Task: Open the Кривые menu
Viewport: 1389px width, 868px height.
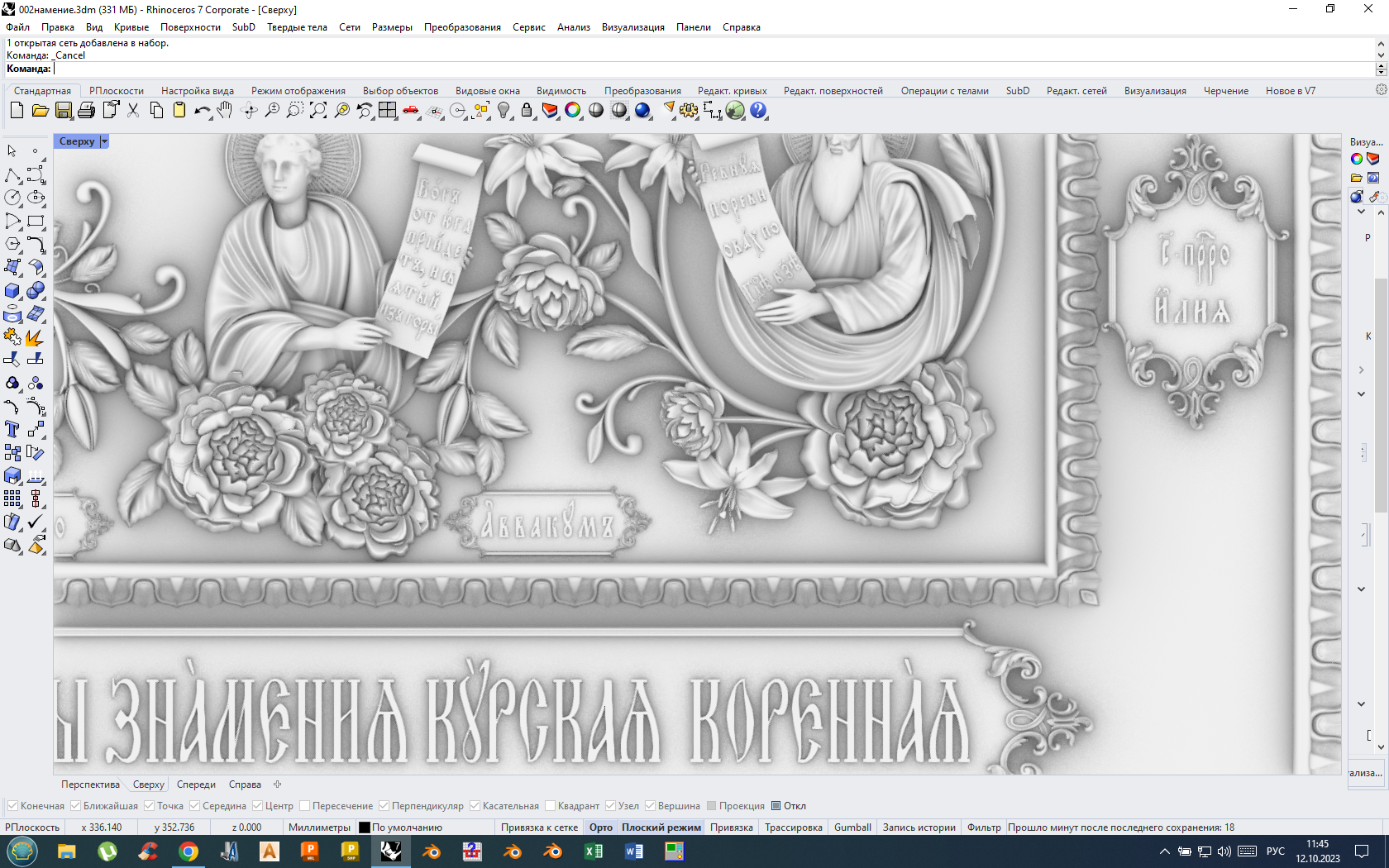Action: click(x=131, y=27)
